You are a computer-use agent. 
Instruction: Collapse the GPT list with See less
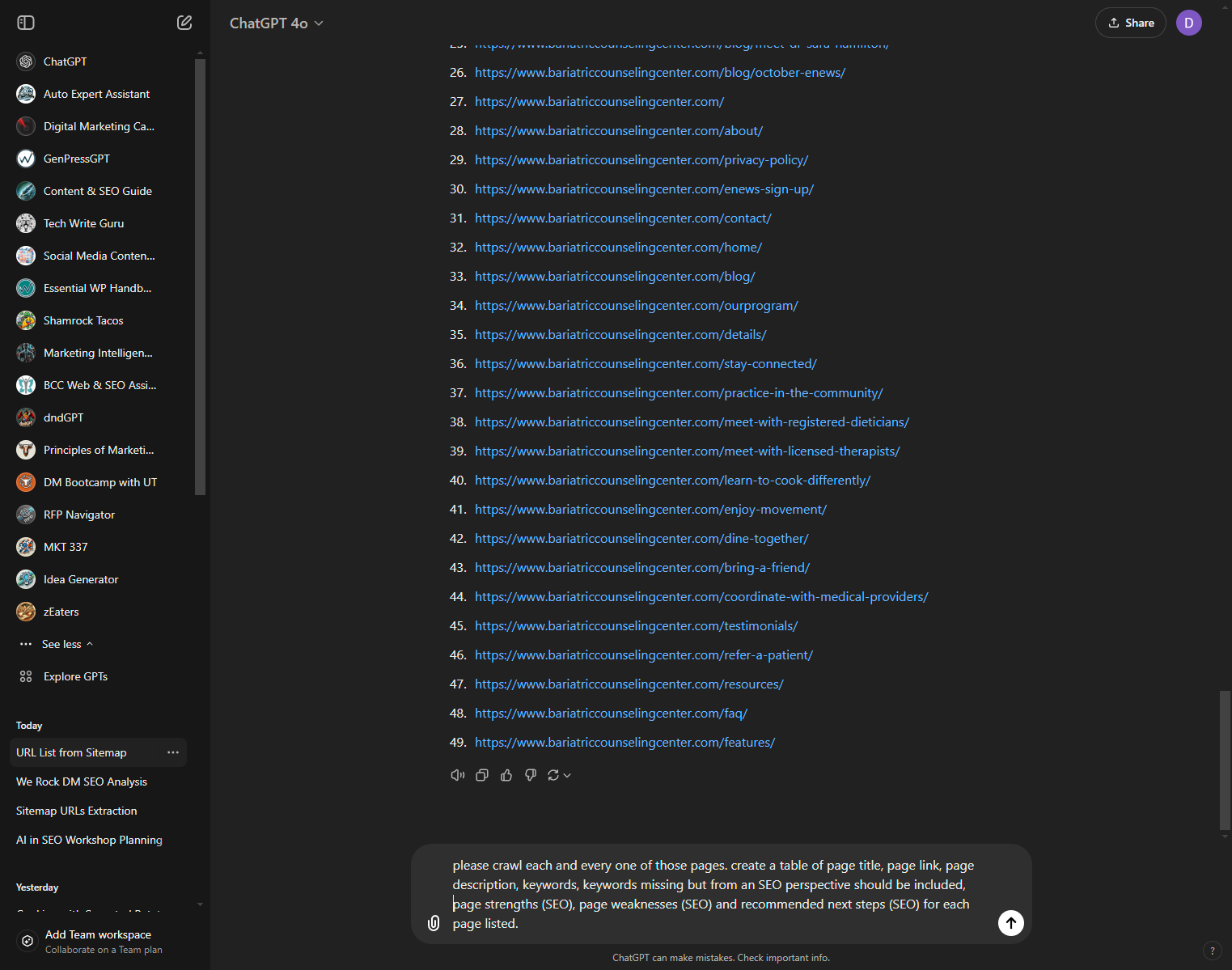67,644
